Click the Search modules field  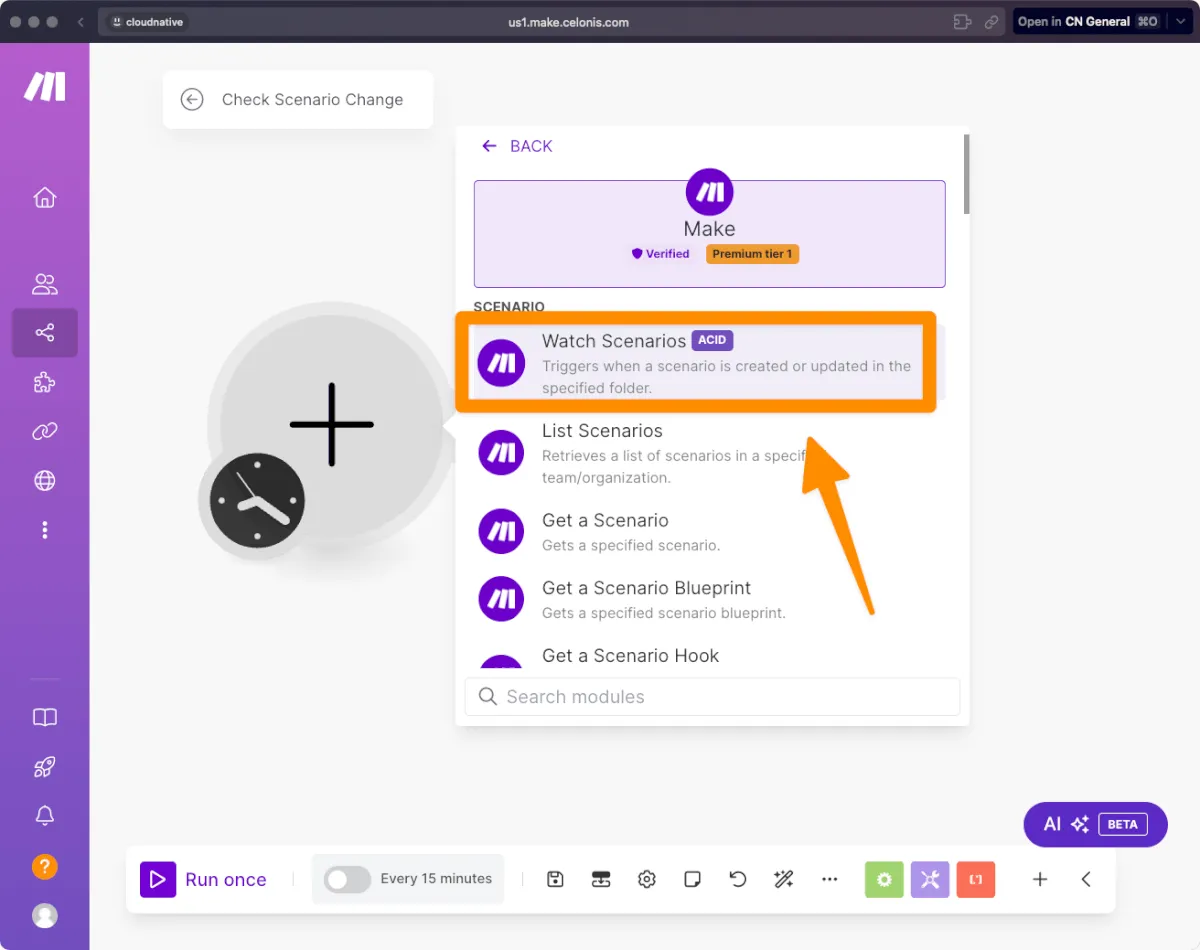click(712, 697)
